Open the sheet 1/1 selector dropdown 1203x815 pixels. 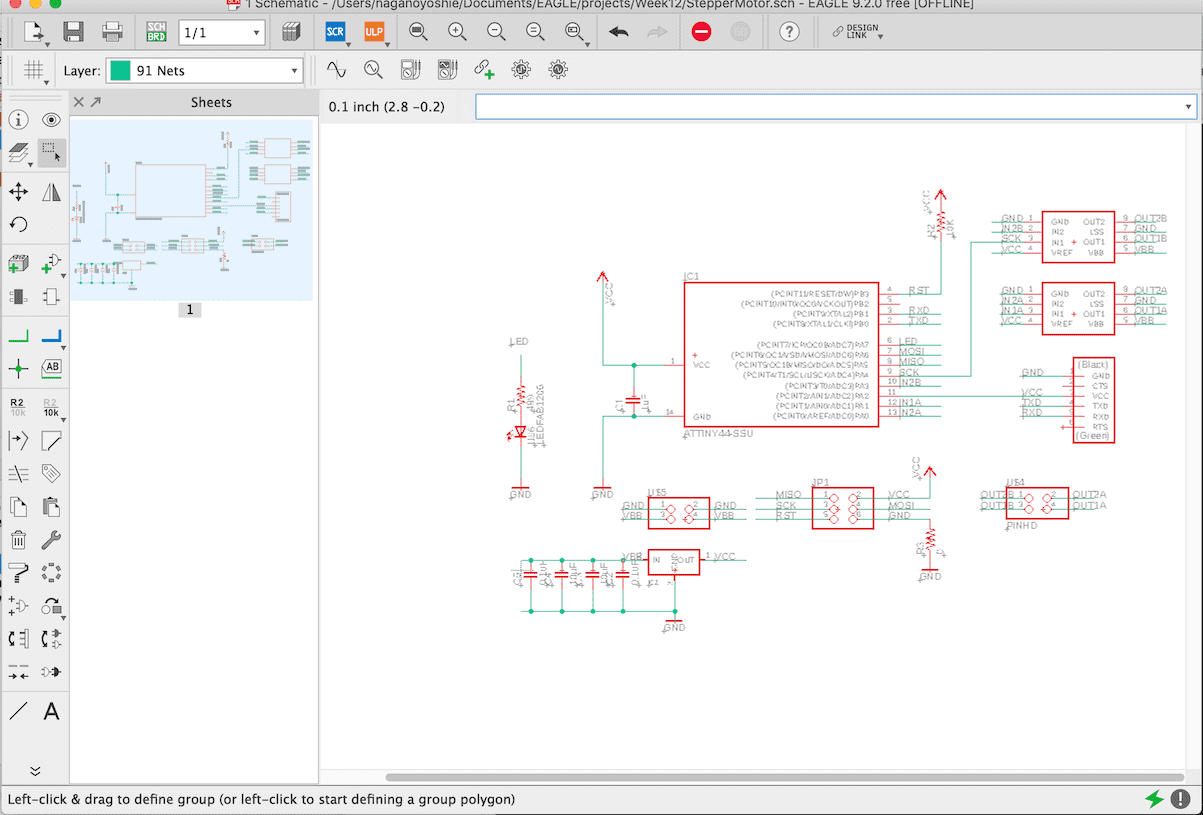click(x=221, y=33)
